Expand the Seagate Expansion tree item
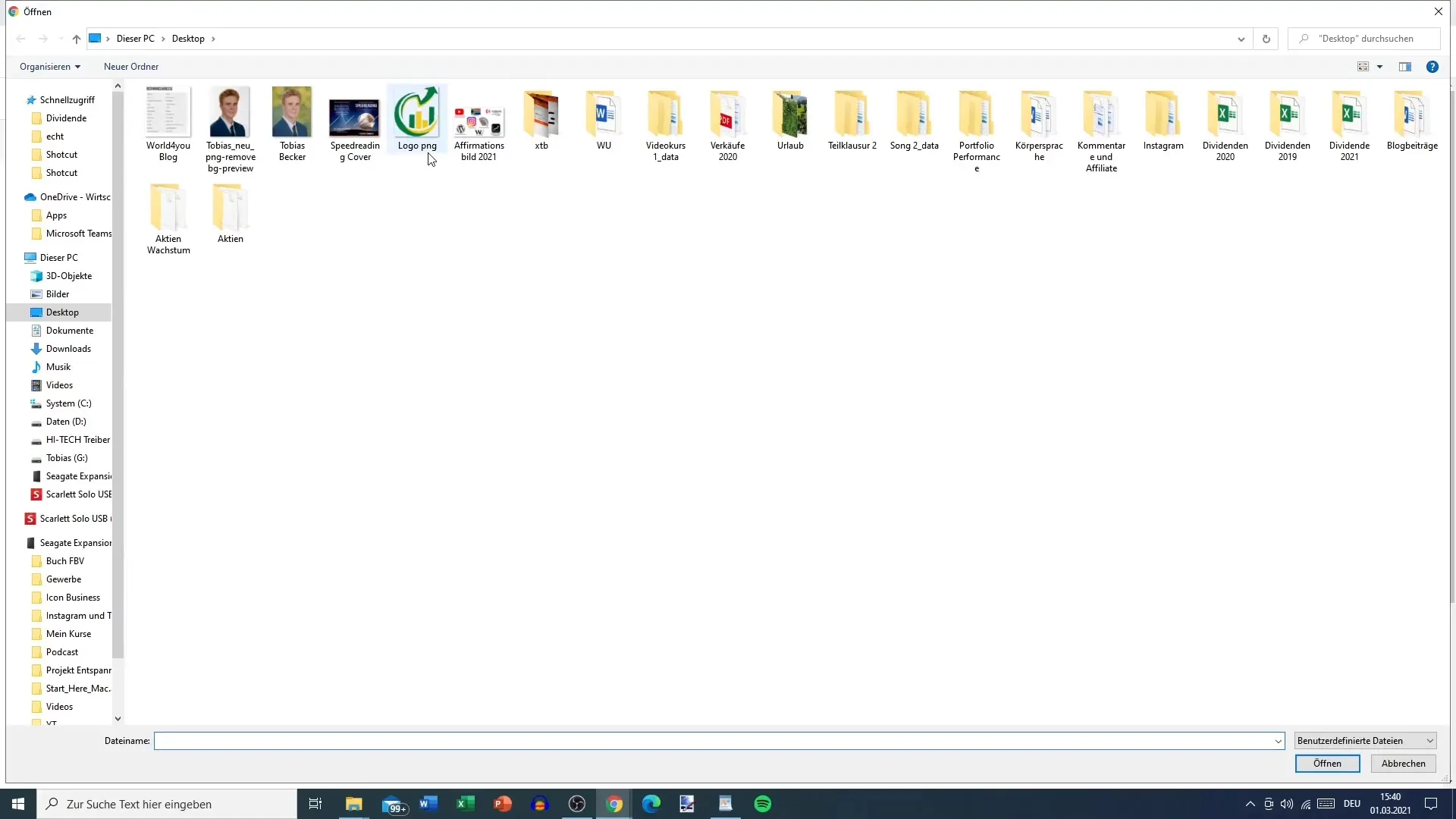Screen dimensions: 1456x819 pos(14,542)
